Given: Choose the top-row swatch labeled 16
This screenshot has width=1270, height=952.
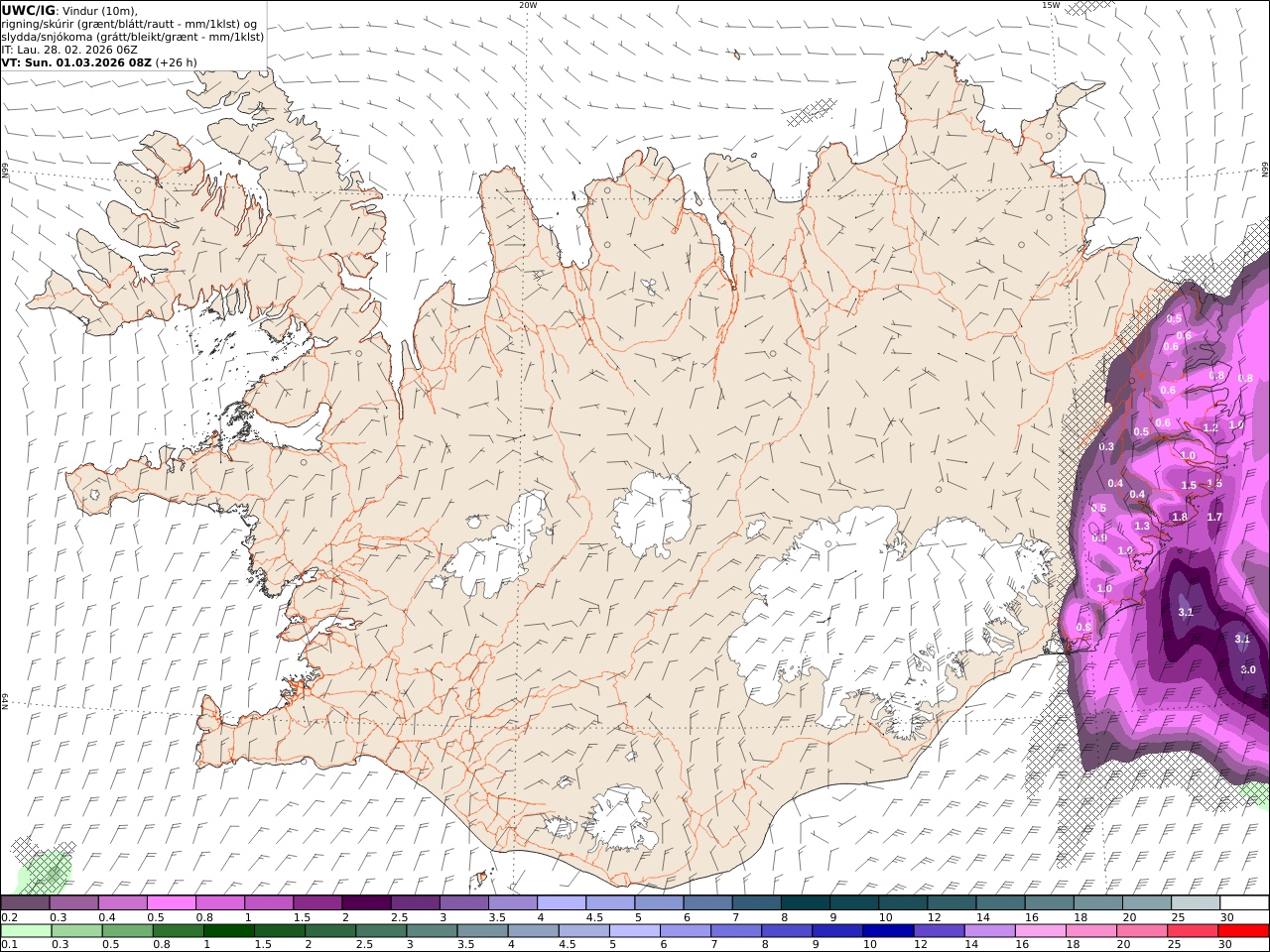Looking at the screenshot, I should tap(1050, 902).
